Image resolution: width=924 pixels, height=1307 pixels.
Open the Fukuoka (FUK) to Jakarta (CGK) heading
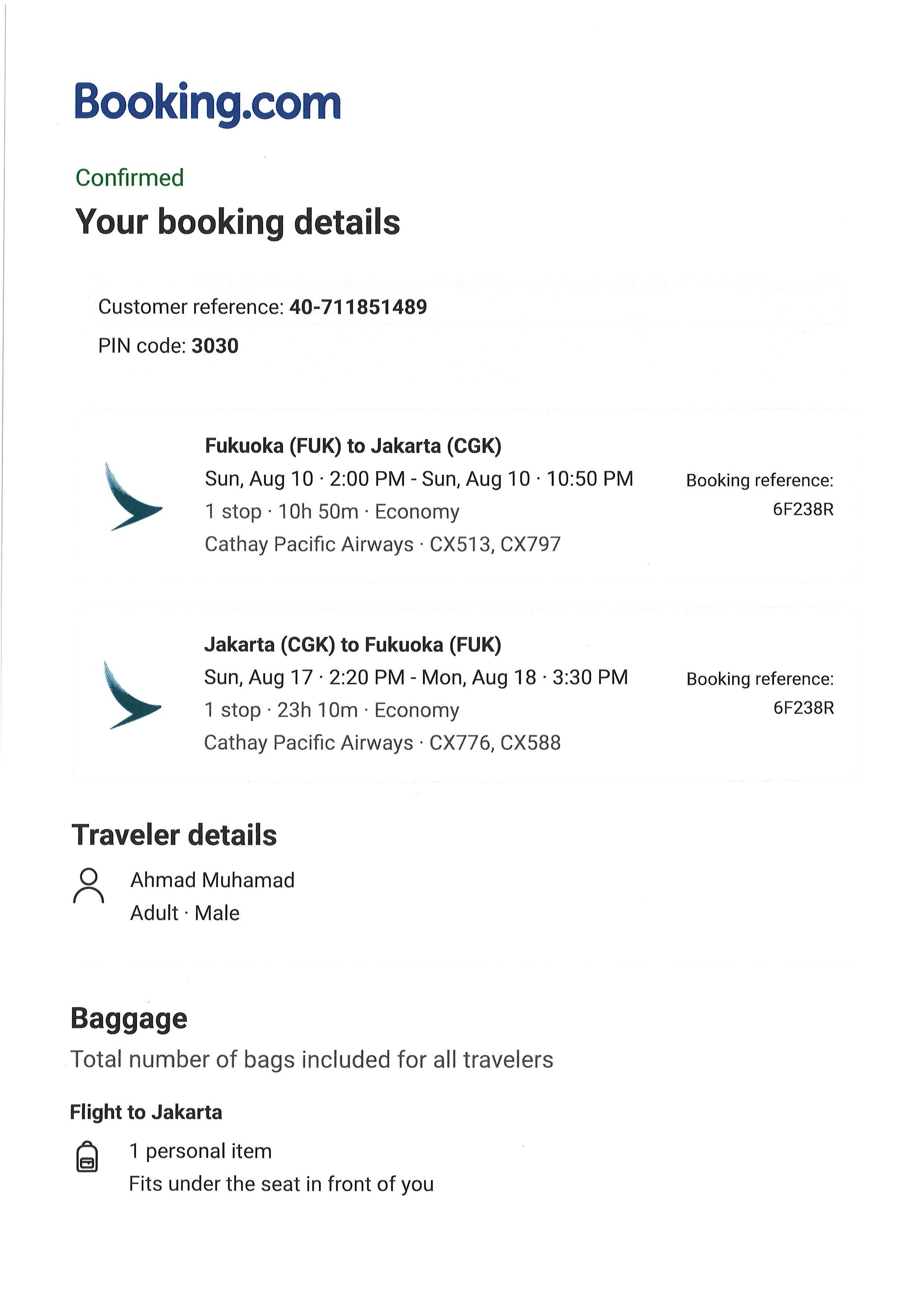point(353,446)
